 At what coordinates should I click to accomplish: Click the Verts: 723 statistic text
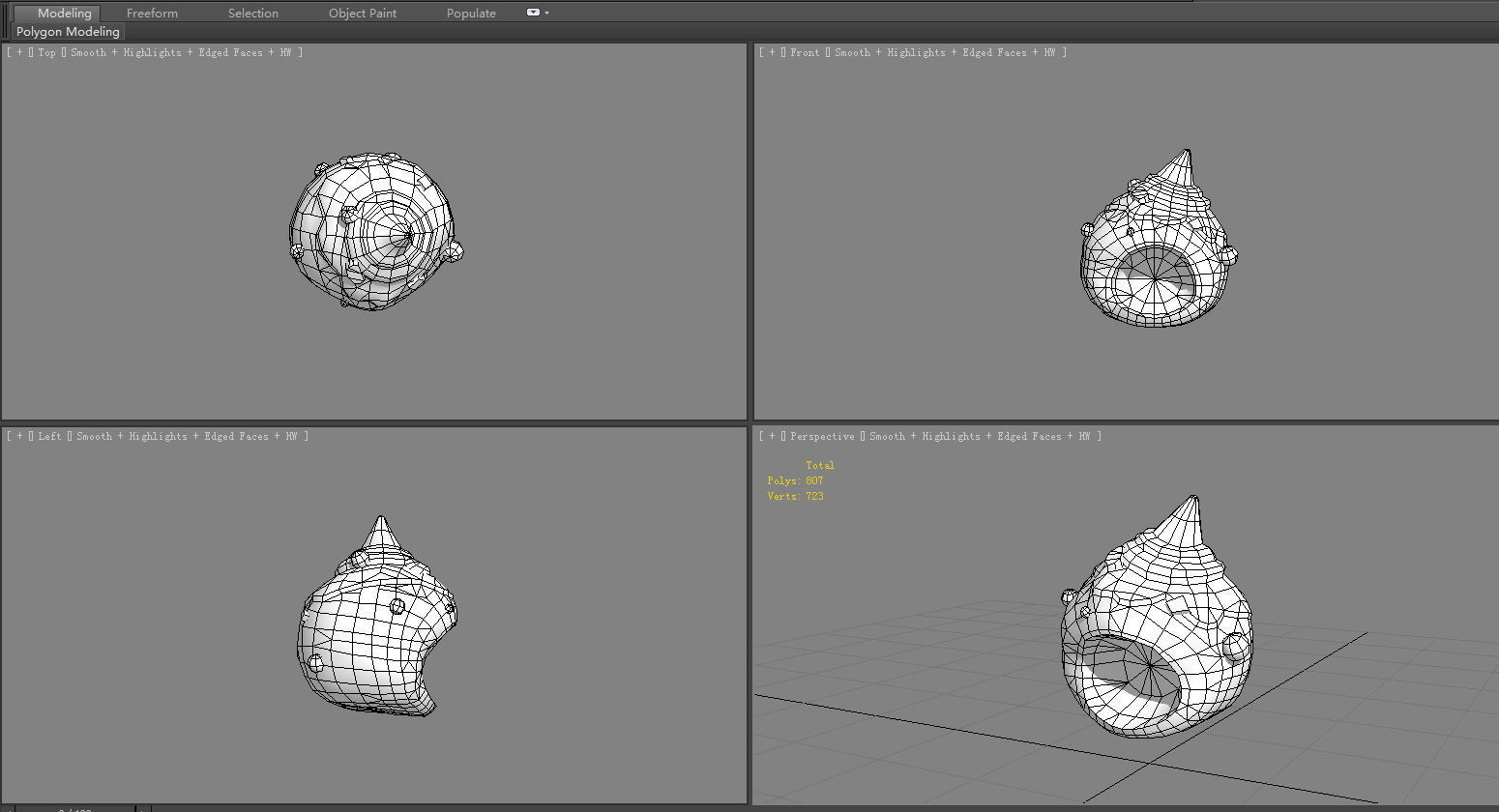pos(795,496)
